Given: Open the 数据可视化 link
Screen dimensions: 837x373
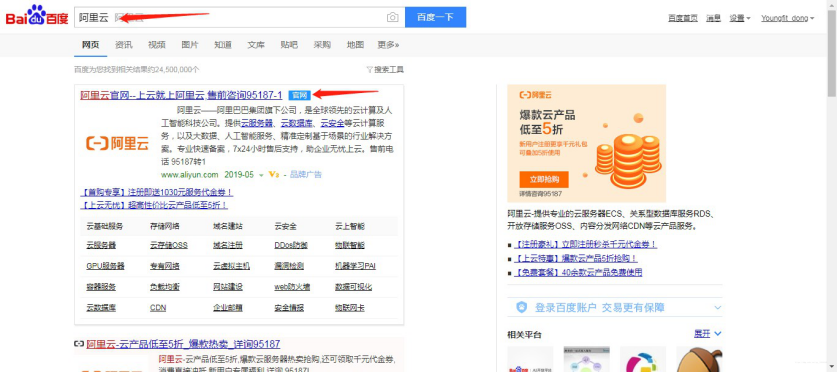Looking at the screenshot, I should pyautogui.click(x=353, y=287).
